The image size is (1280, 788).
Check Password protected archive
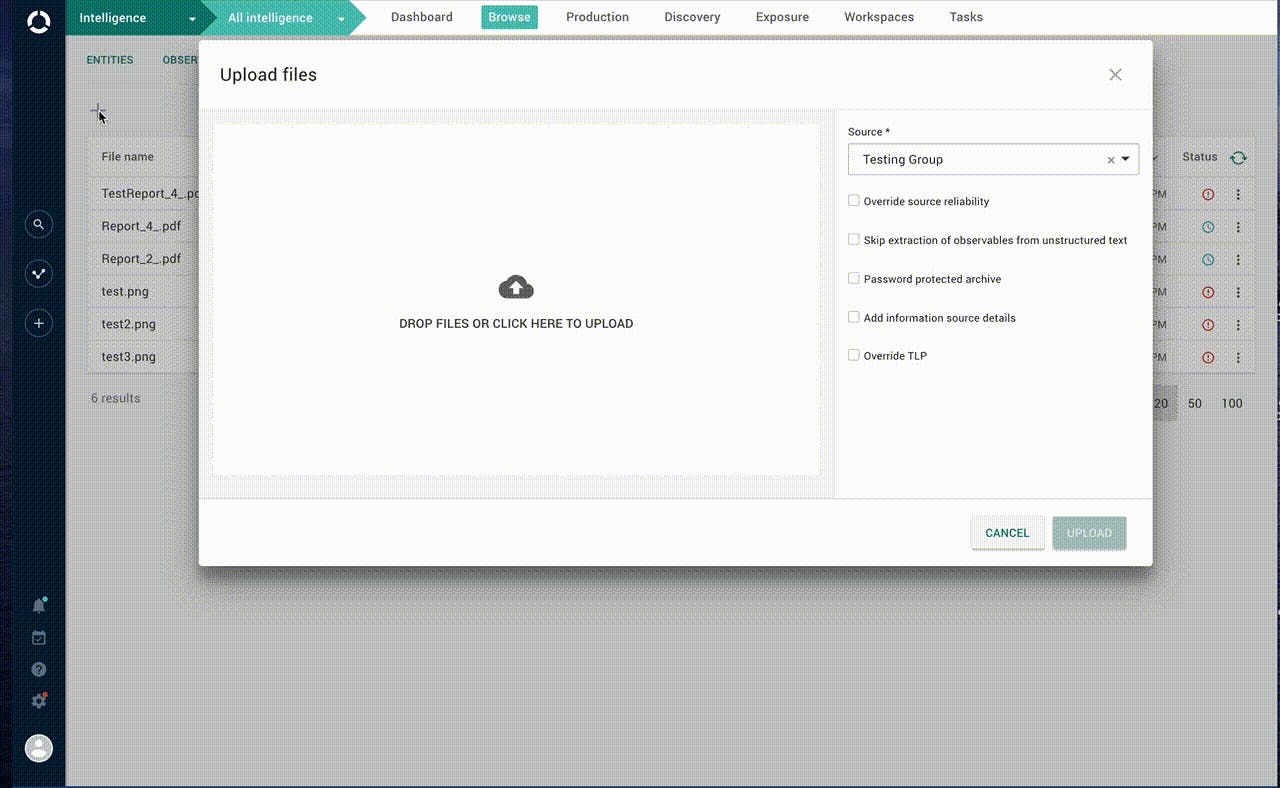pos(854,279)
